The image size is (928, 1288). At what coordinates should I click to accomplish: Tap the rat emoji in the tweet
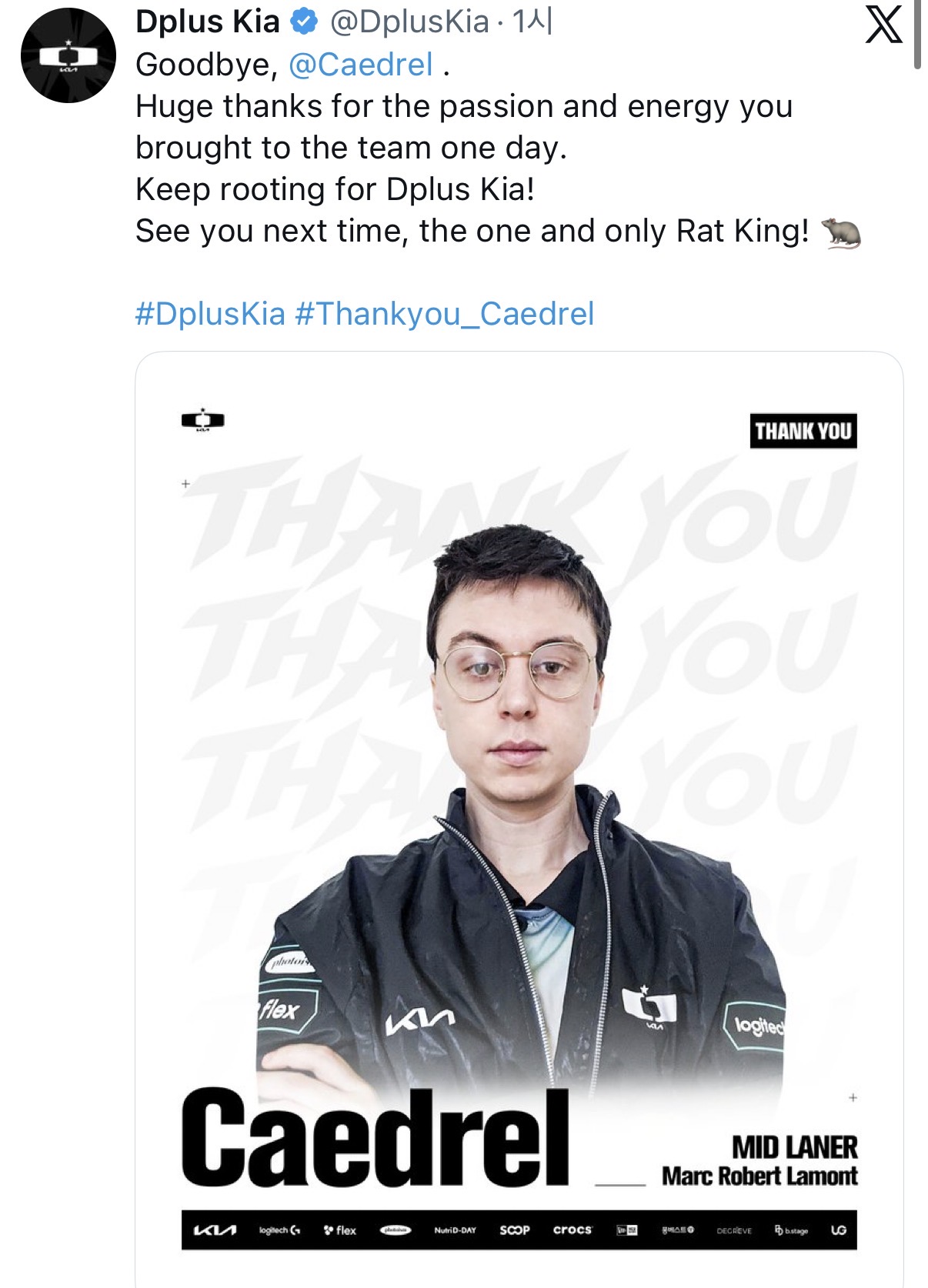coord(841,232)
